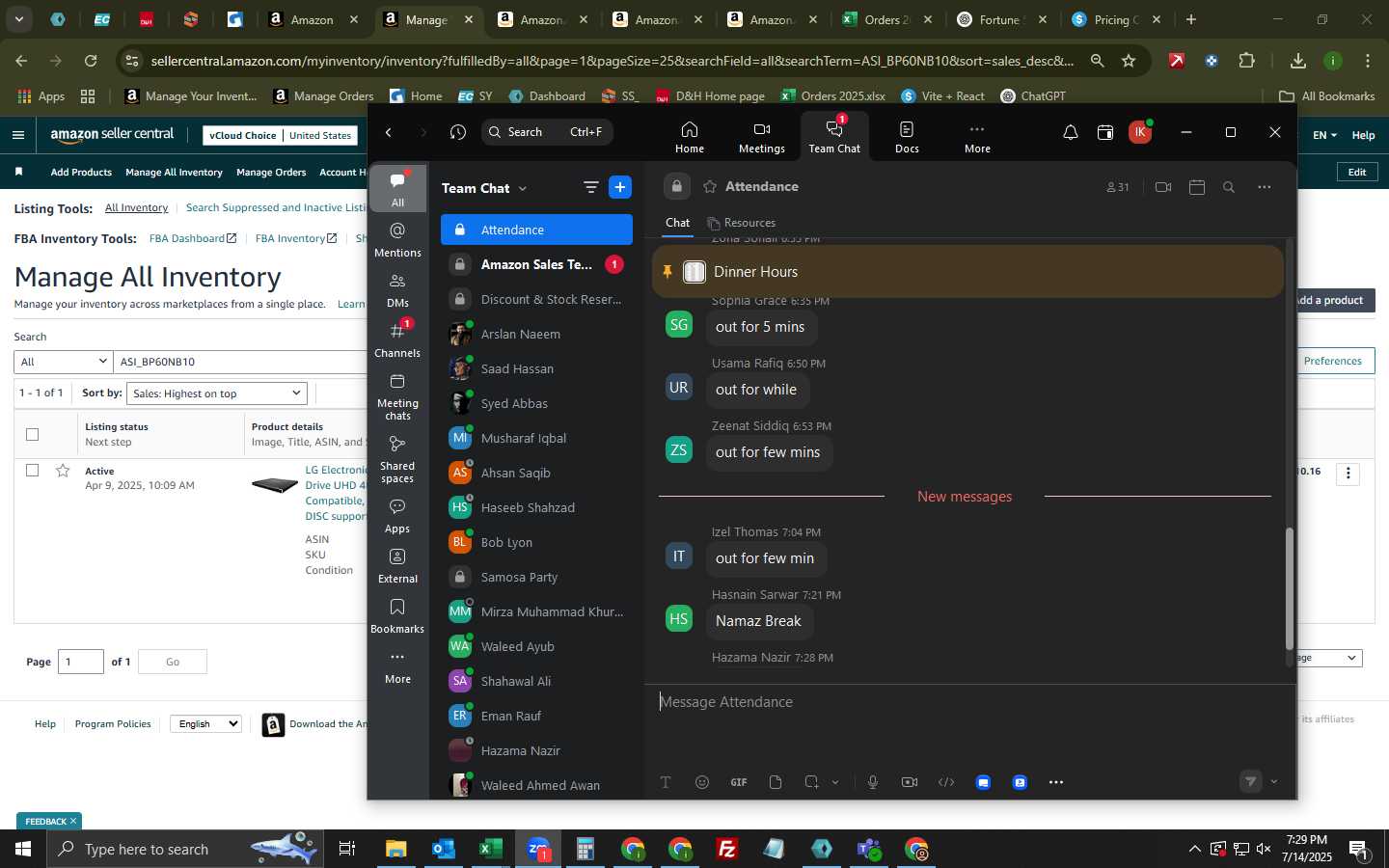1389x868 pixels.
Task: Star the Attendance channel
Action: (x=710, y=186)
